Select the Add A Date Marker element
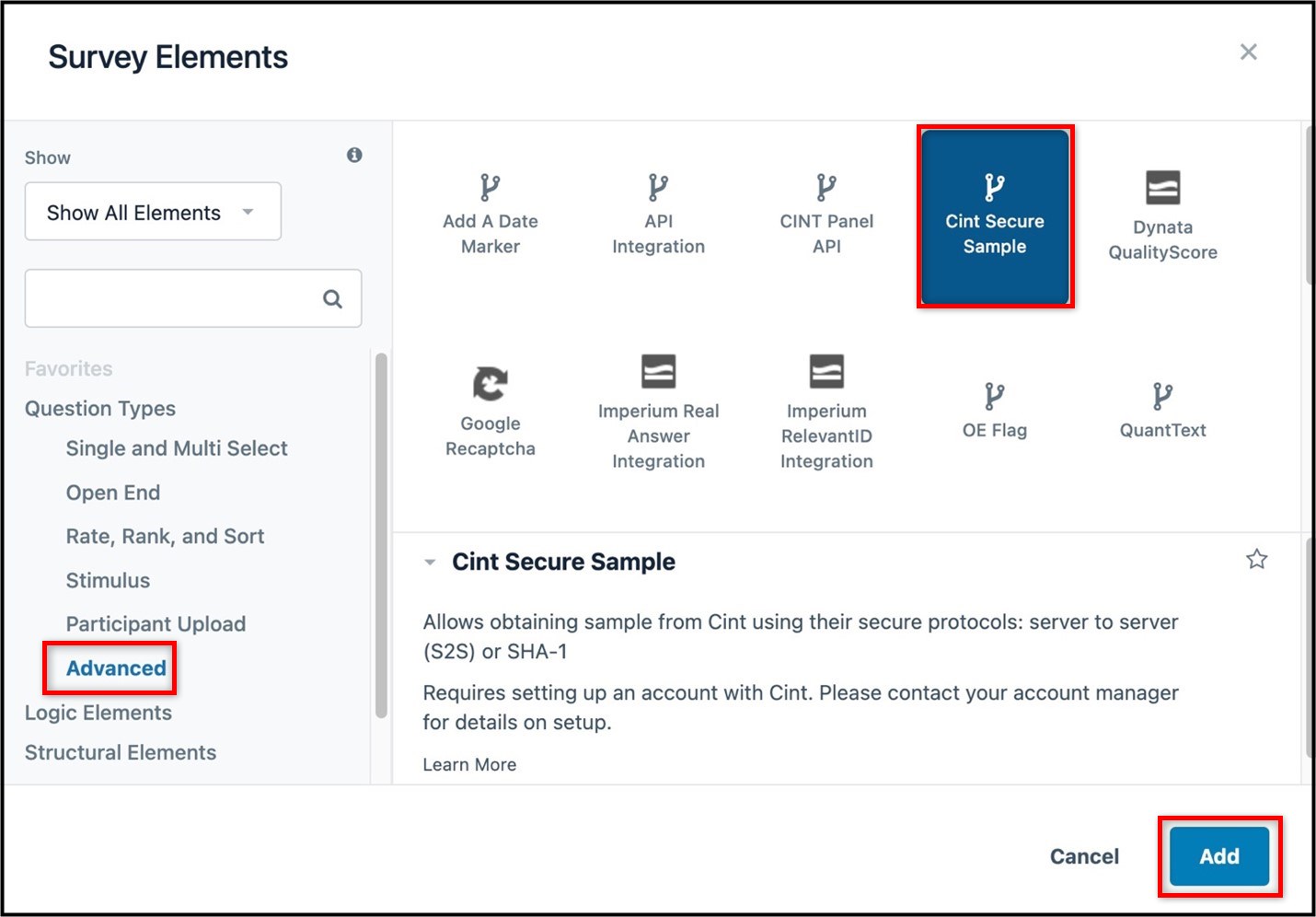The height and width of the screenshot is (917, 1316). [x=490, y=214]
